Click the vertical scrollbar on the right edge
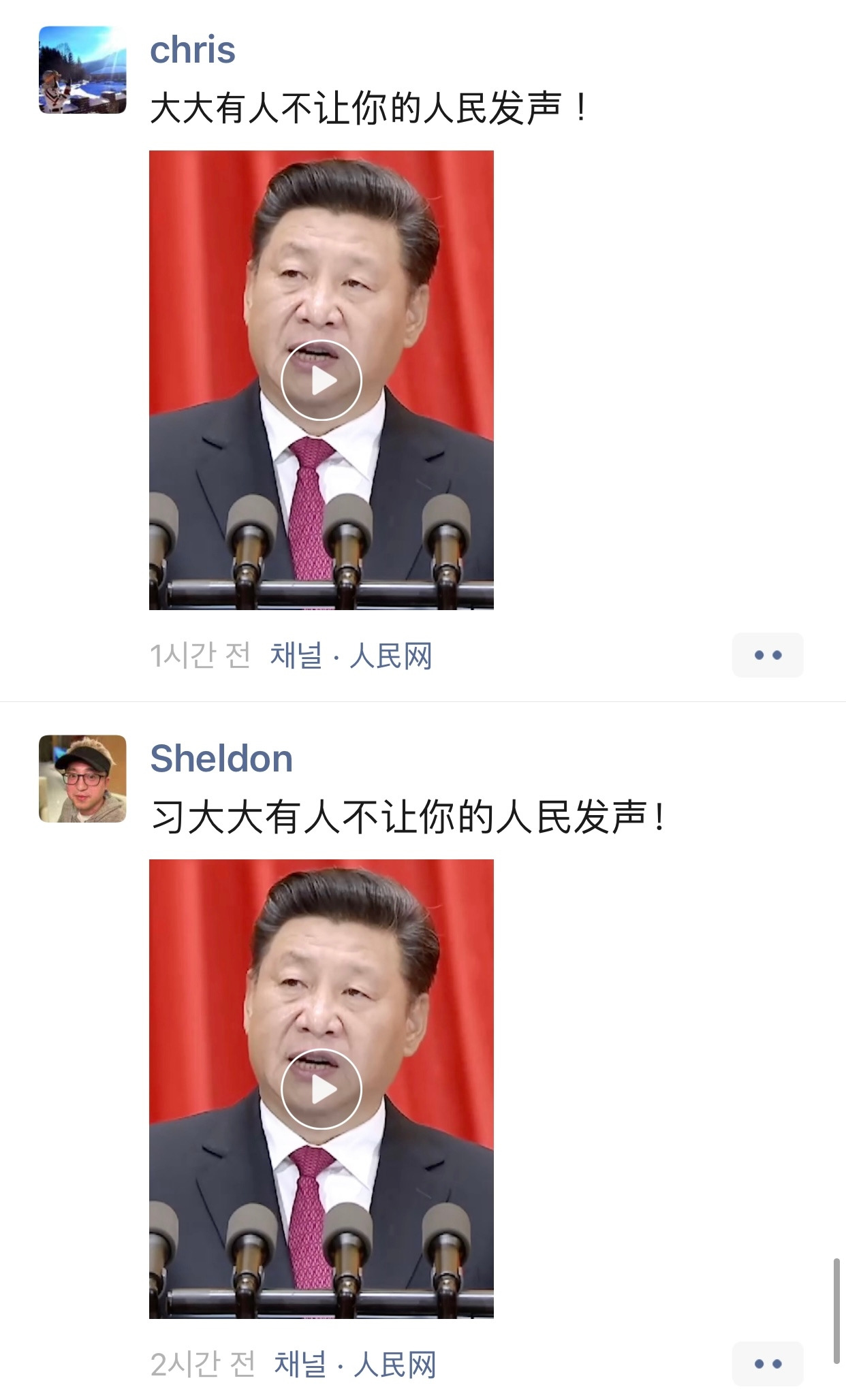The height and width of the screenshot is (1400, 846). [x=836, y=1311]
